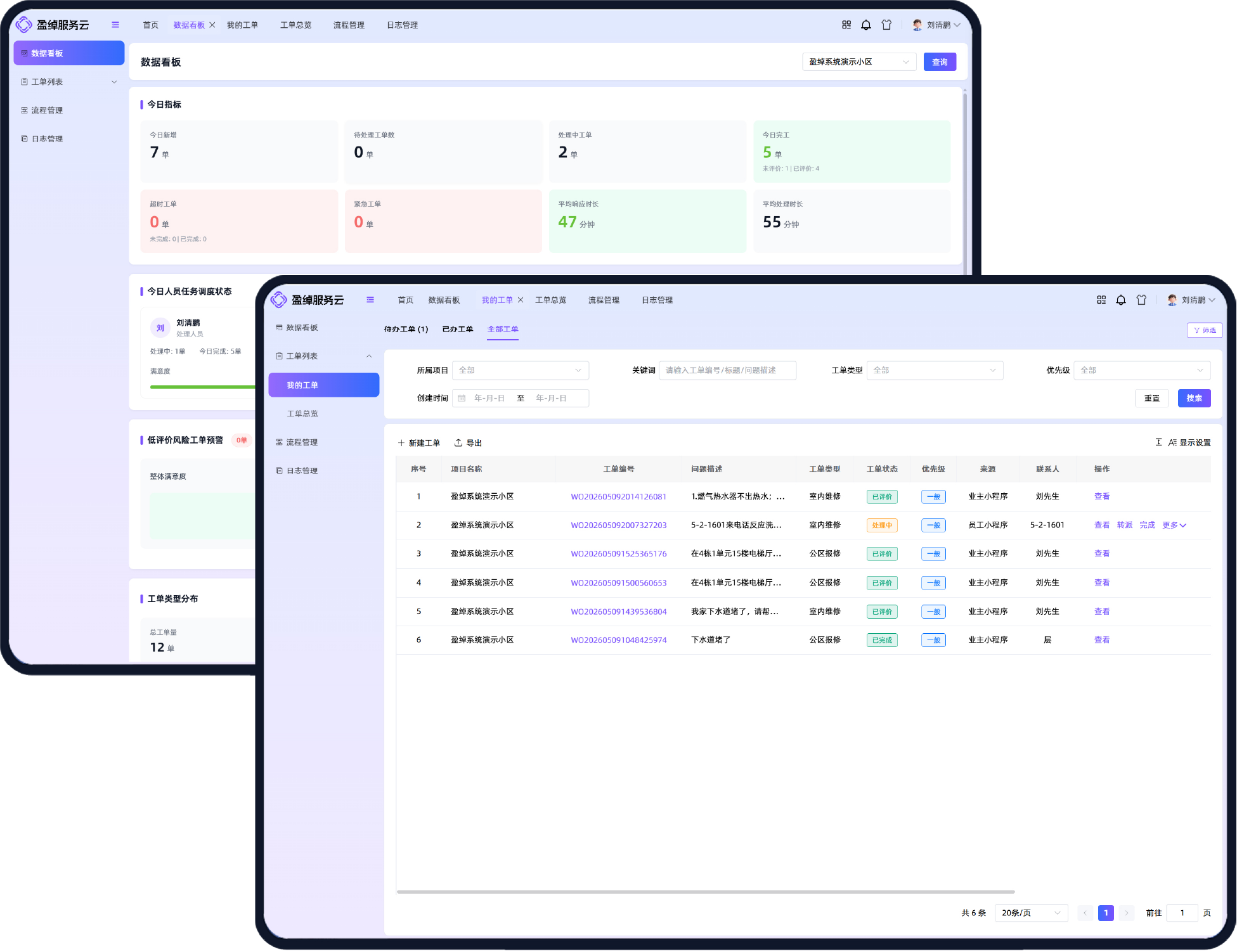Click the 新建工单 plus icon

click(x=401, y=443)
